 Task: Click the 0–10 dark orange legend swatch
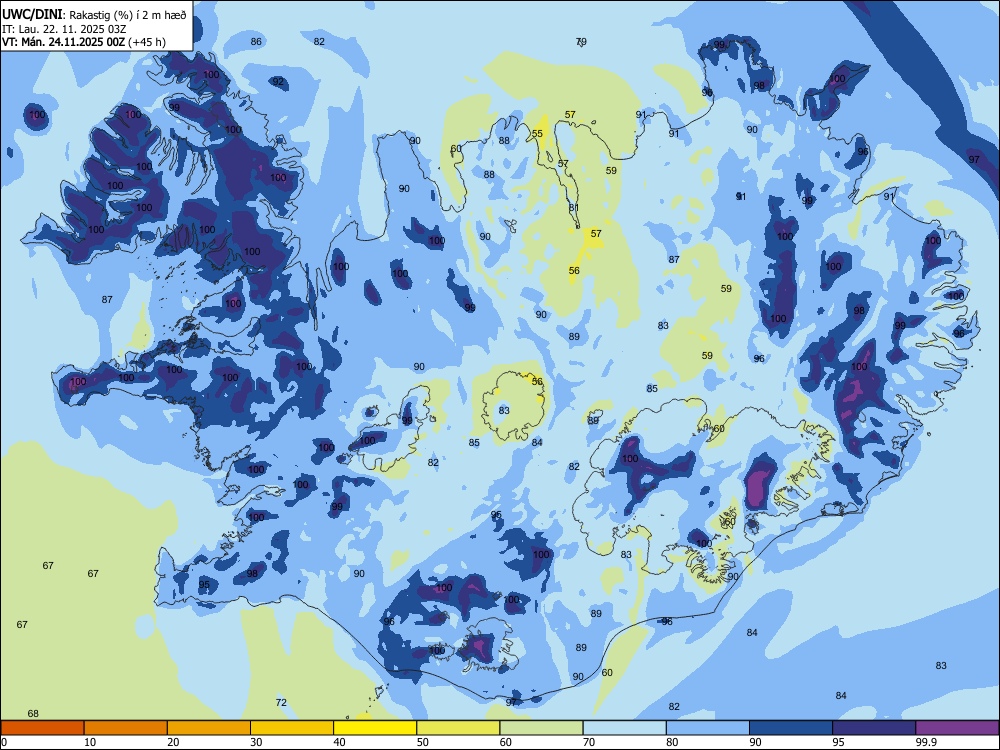point(42,728)
